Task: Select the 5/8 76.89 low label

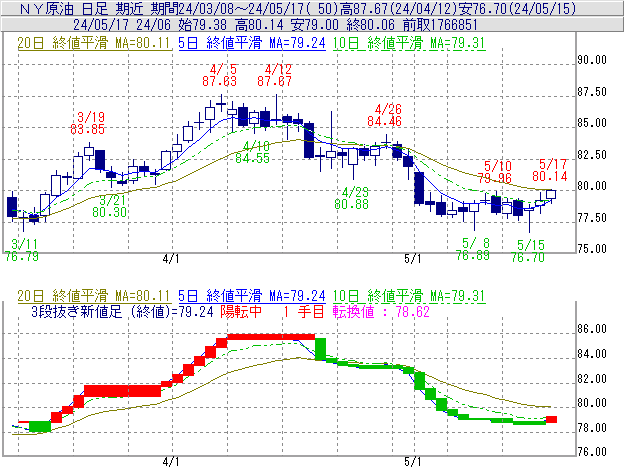Action: click(473, 249)
